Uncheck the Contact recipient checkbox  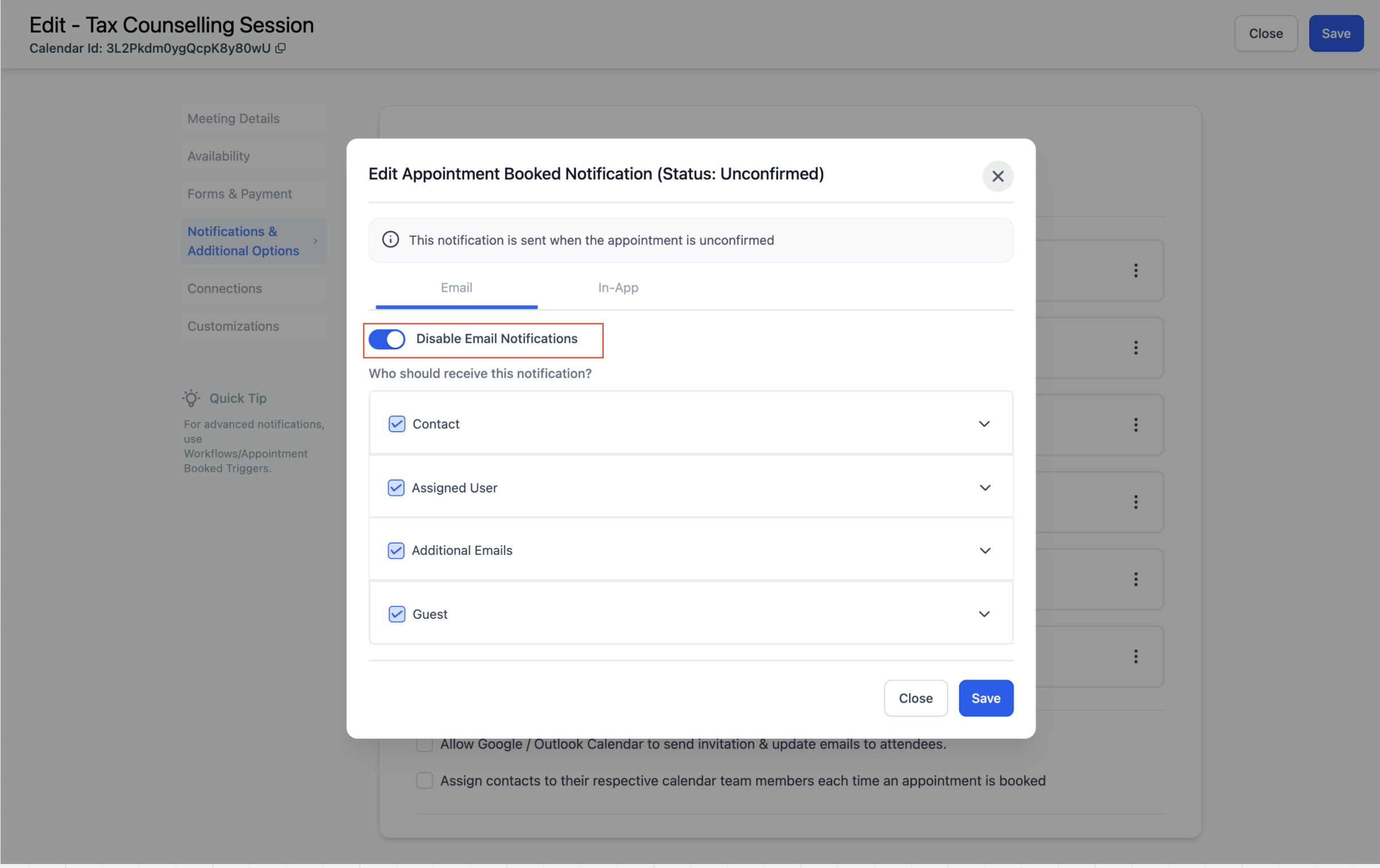click(397, 424)
